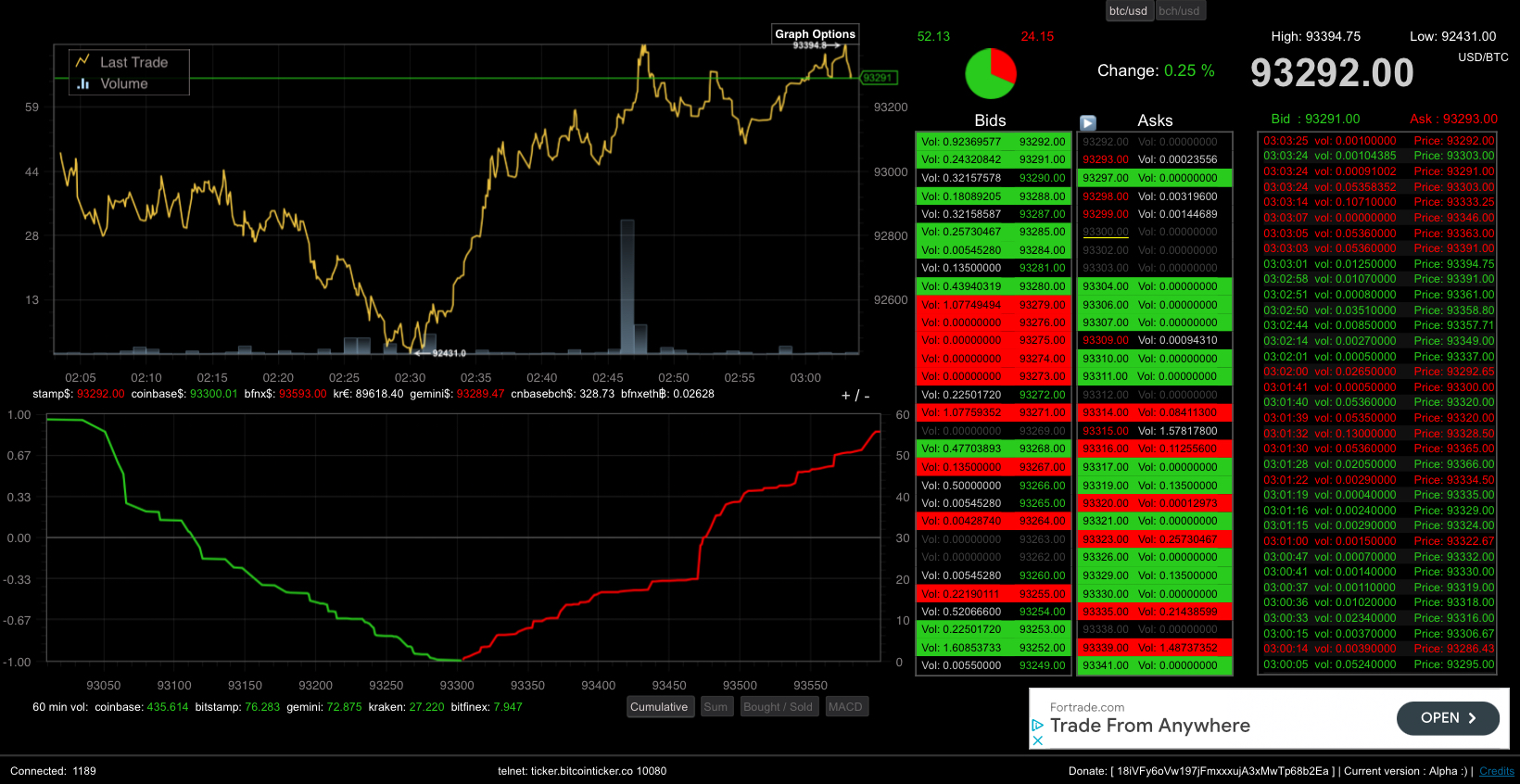
Task: Click the Connected: 1189 status text
Action: coord(53,771)
